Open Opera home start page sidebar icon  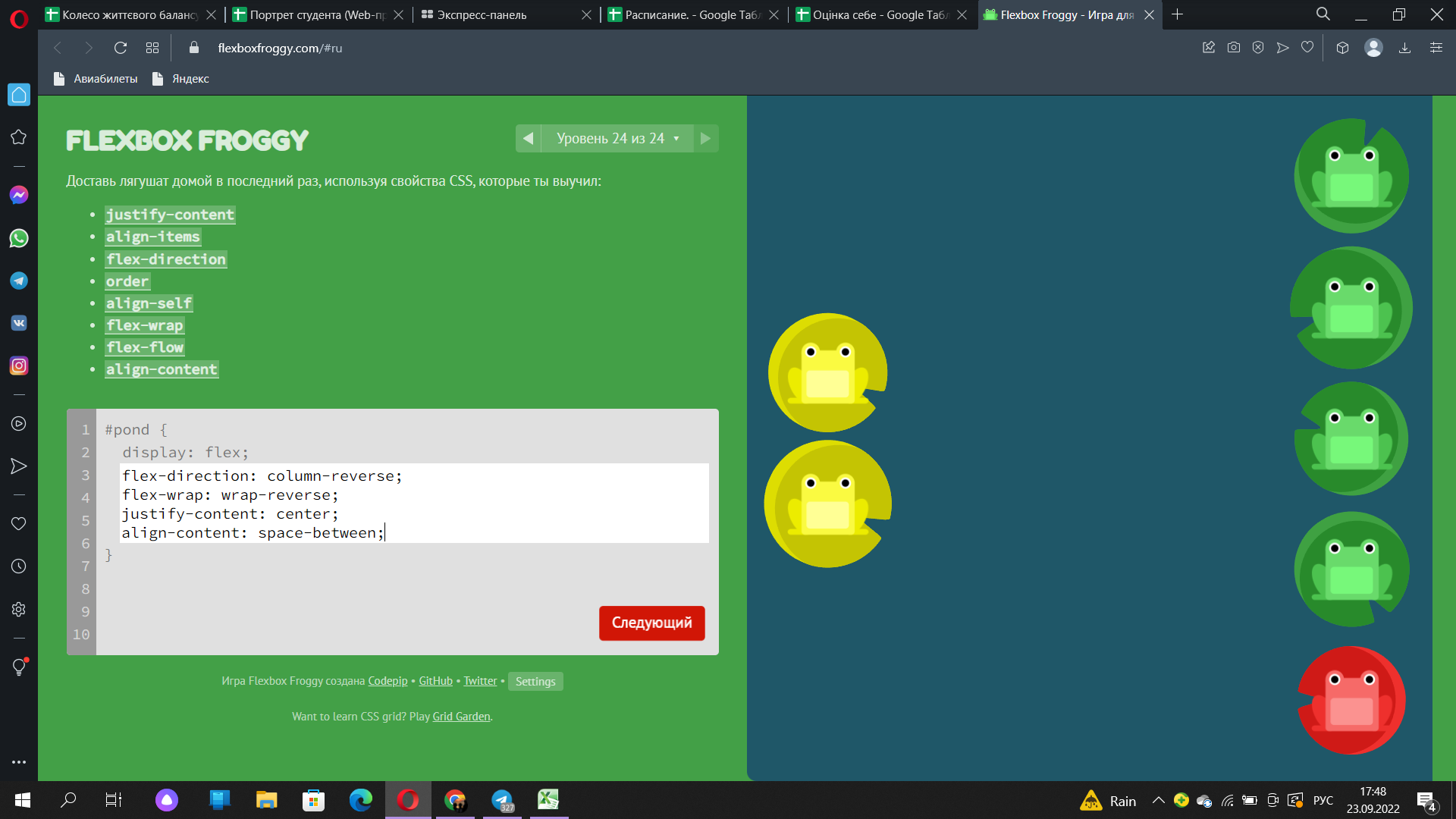(x=19, y=95)
